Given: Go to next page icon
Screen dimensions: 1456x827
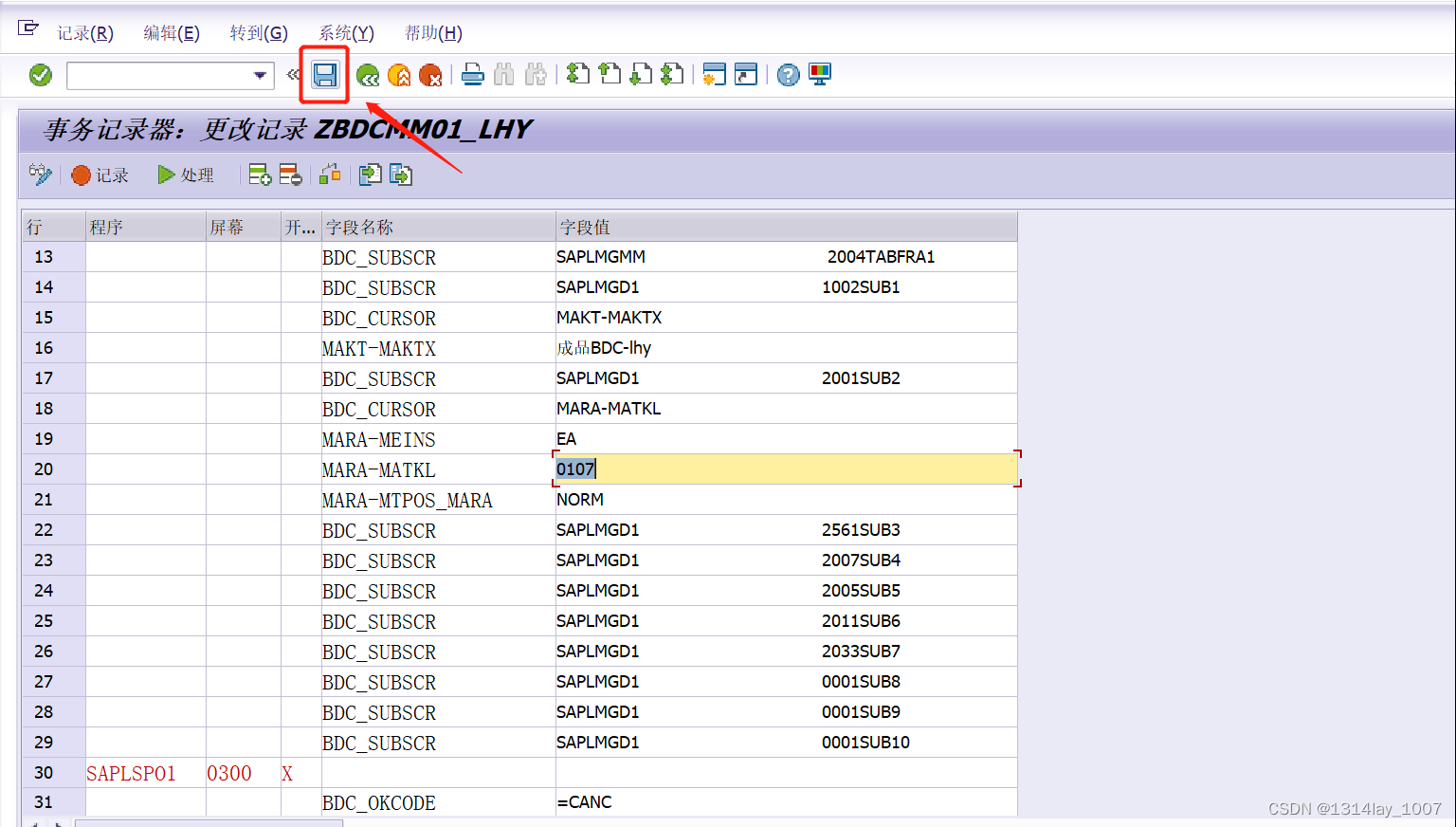Looking at the screenshot, I should pos(641,73).
